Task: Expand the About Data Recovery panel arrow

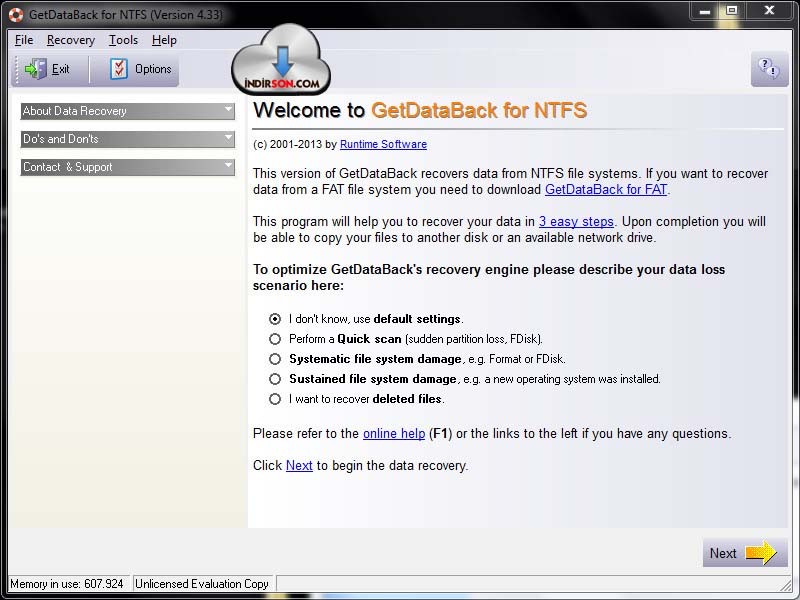Action: tap(228, 110)
